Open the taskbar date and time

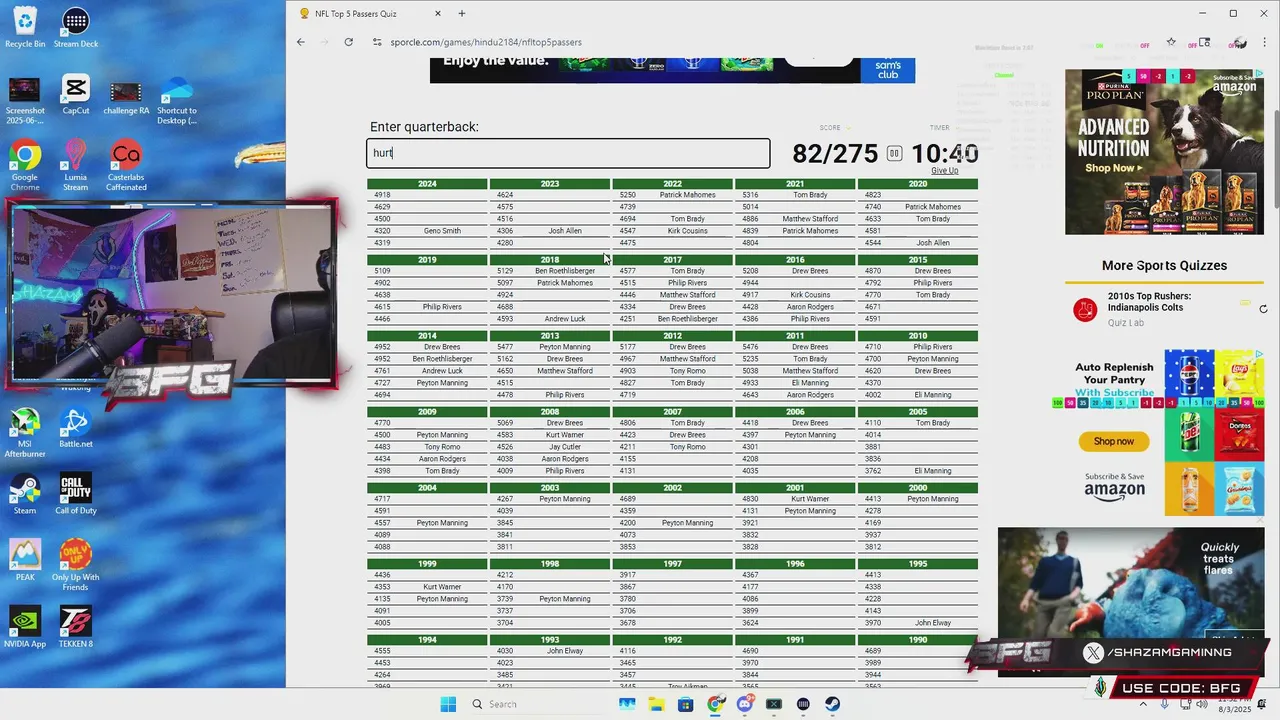1235,704
